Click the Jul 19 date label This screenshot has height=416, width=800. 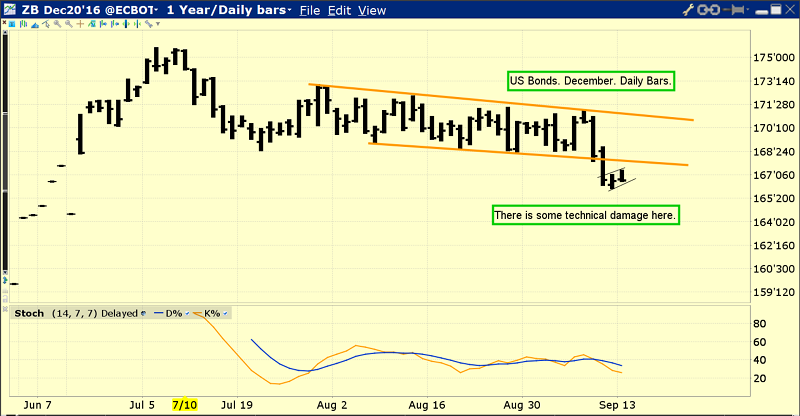click(x=236, y=405)
